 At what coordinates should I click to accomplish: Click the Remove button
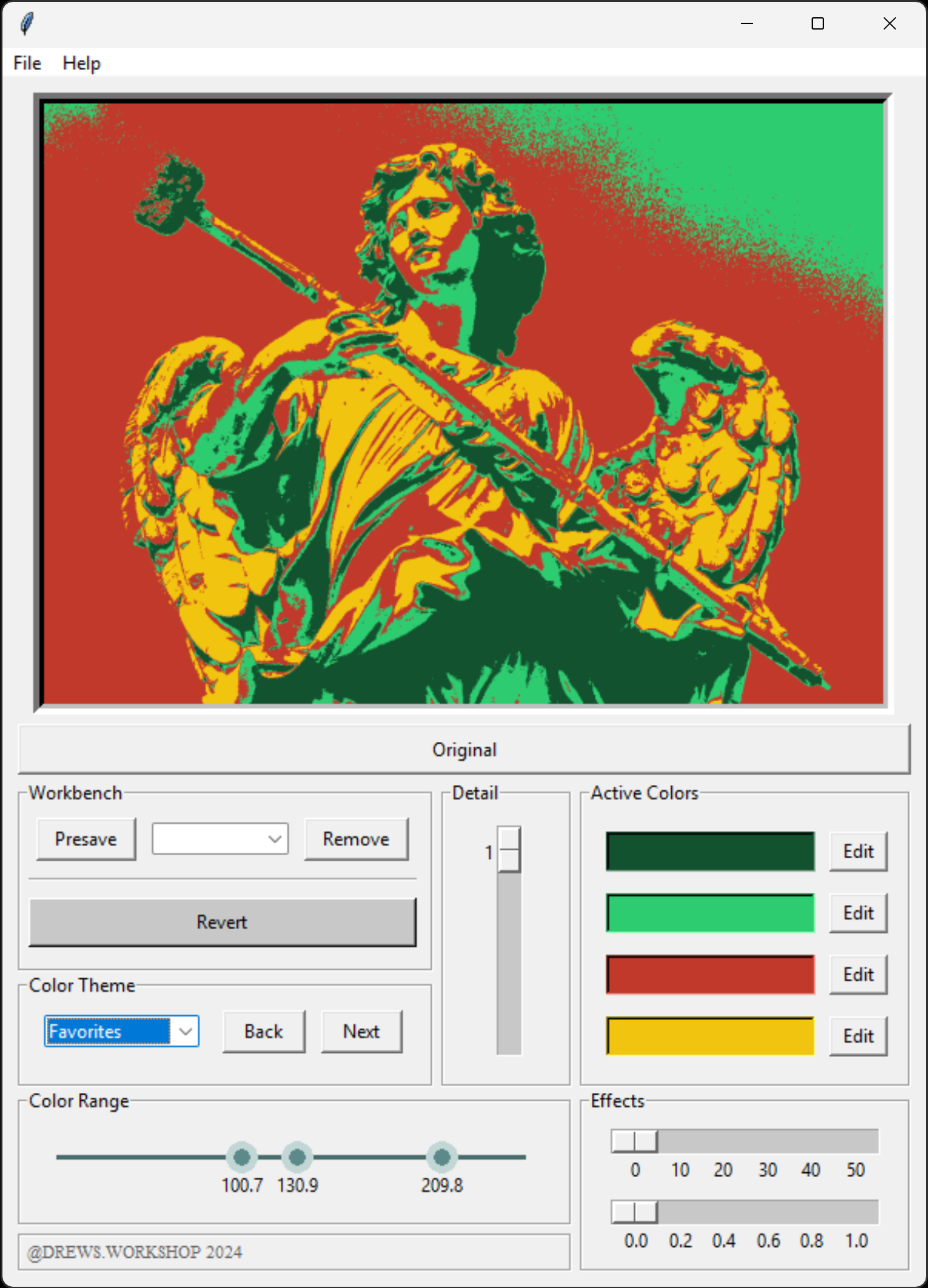coord(356,839)
